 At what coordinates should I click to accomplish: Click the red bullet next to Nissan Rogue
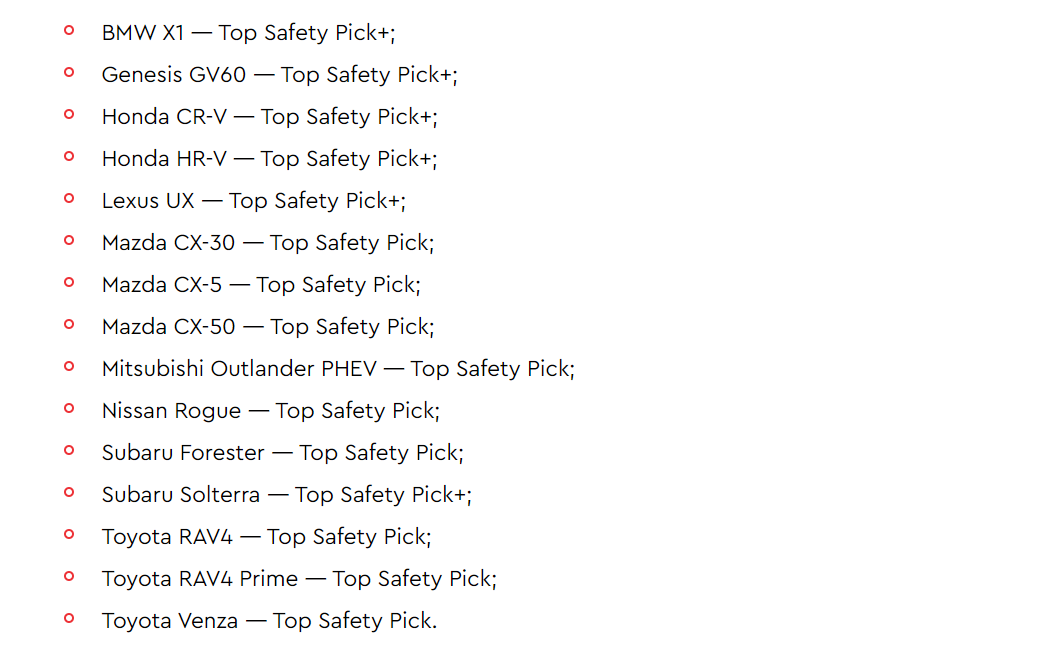point(69,408)
